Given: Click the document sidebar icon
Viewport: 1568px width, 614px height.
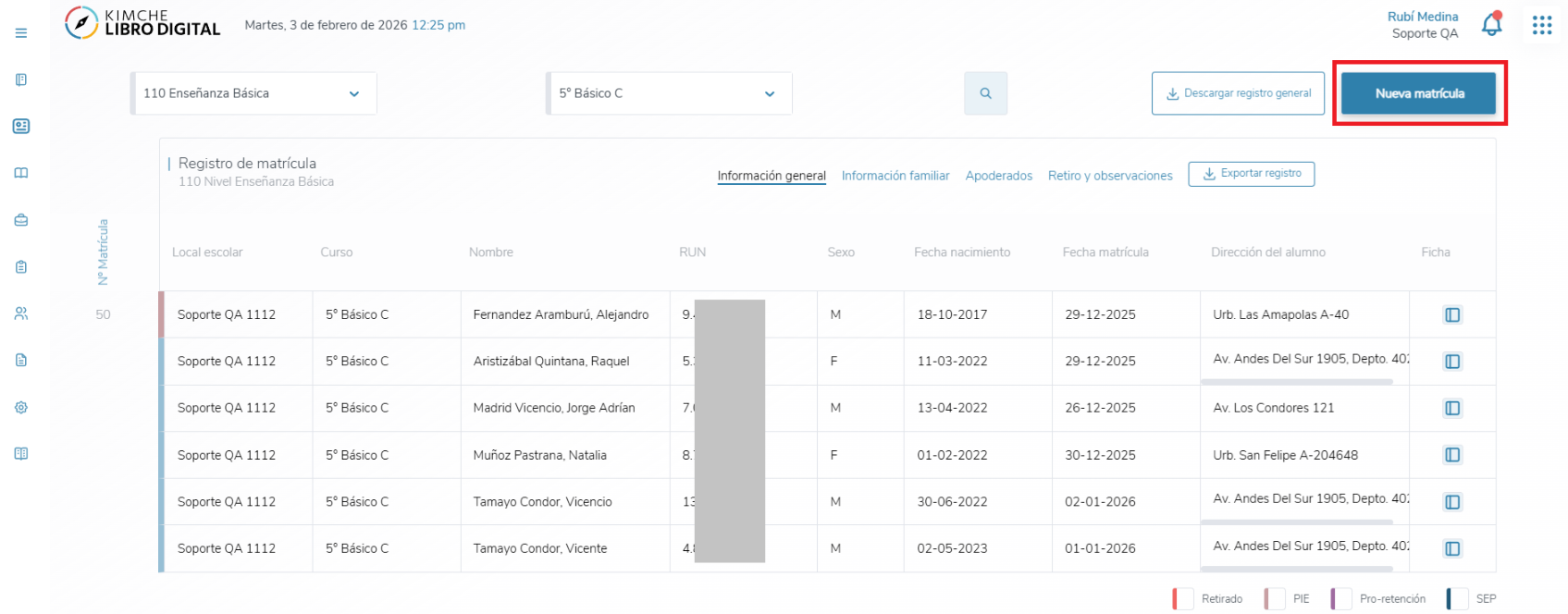Looking at the screenshot, I should 21,361.
